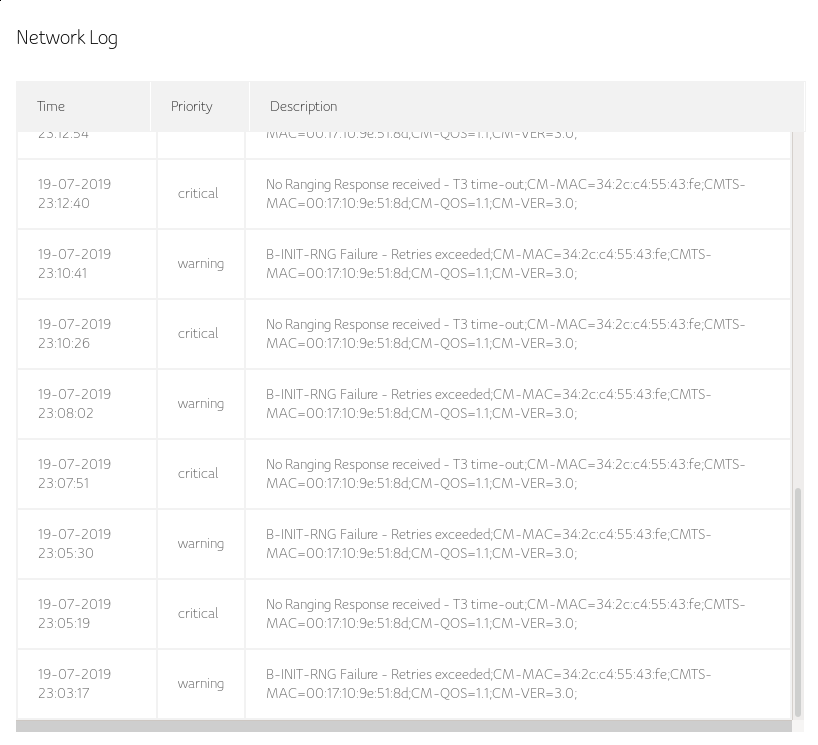Select the 23:08:02 timestamp cell
The image size is (818, 745).
click(x=75, y=404)
